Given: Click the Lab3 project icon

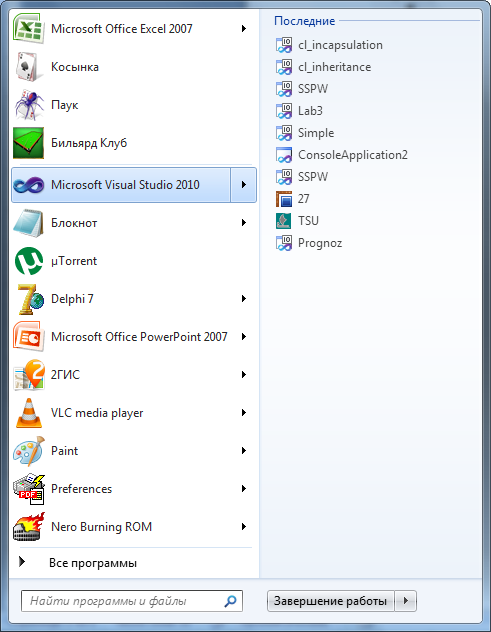Looking at the screenshot, I should [x=284, y=111].
